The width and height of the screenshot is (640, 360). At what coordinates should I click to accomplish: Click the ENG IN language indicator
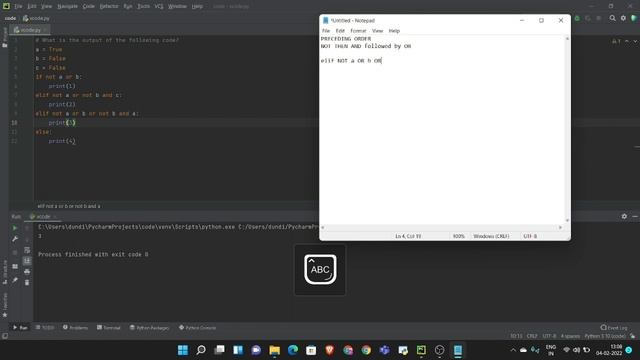point(551,350)
